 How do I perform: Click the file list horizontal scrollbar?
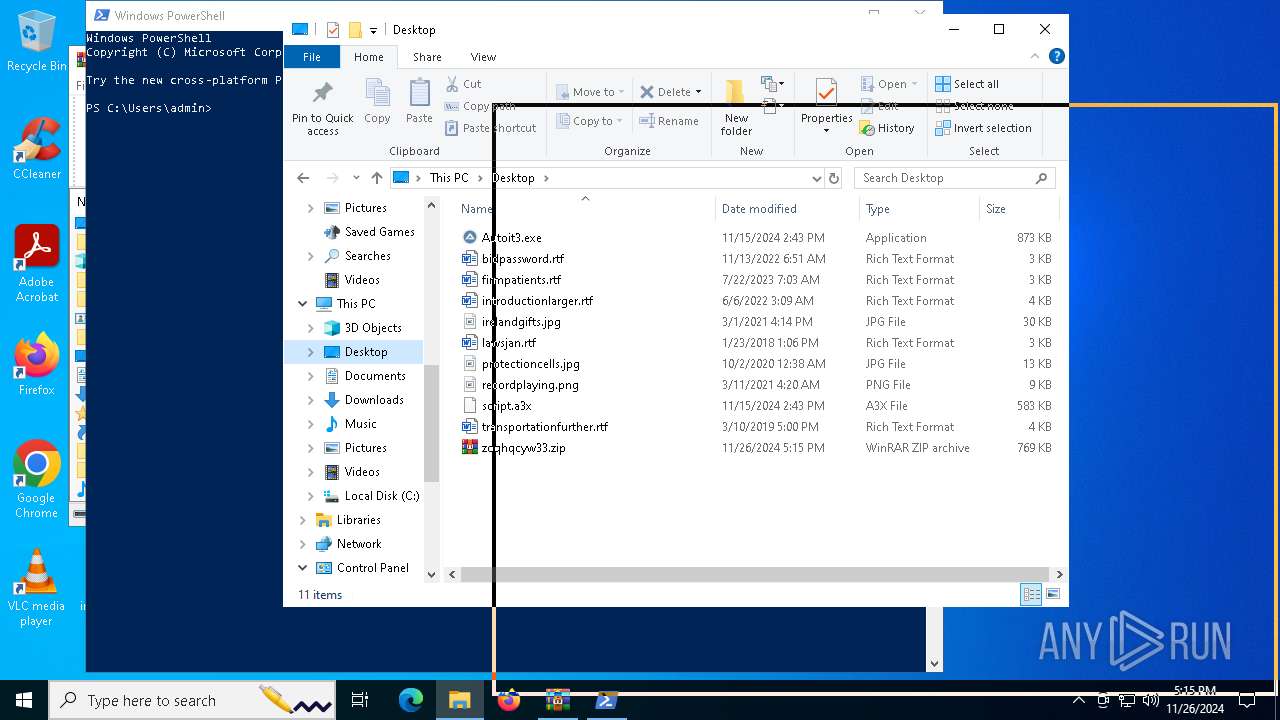(x=755, y=575)
